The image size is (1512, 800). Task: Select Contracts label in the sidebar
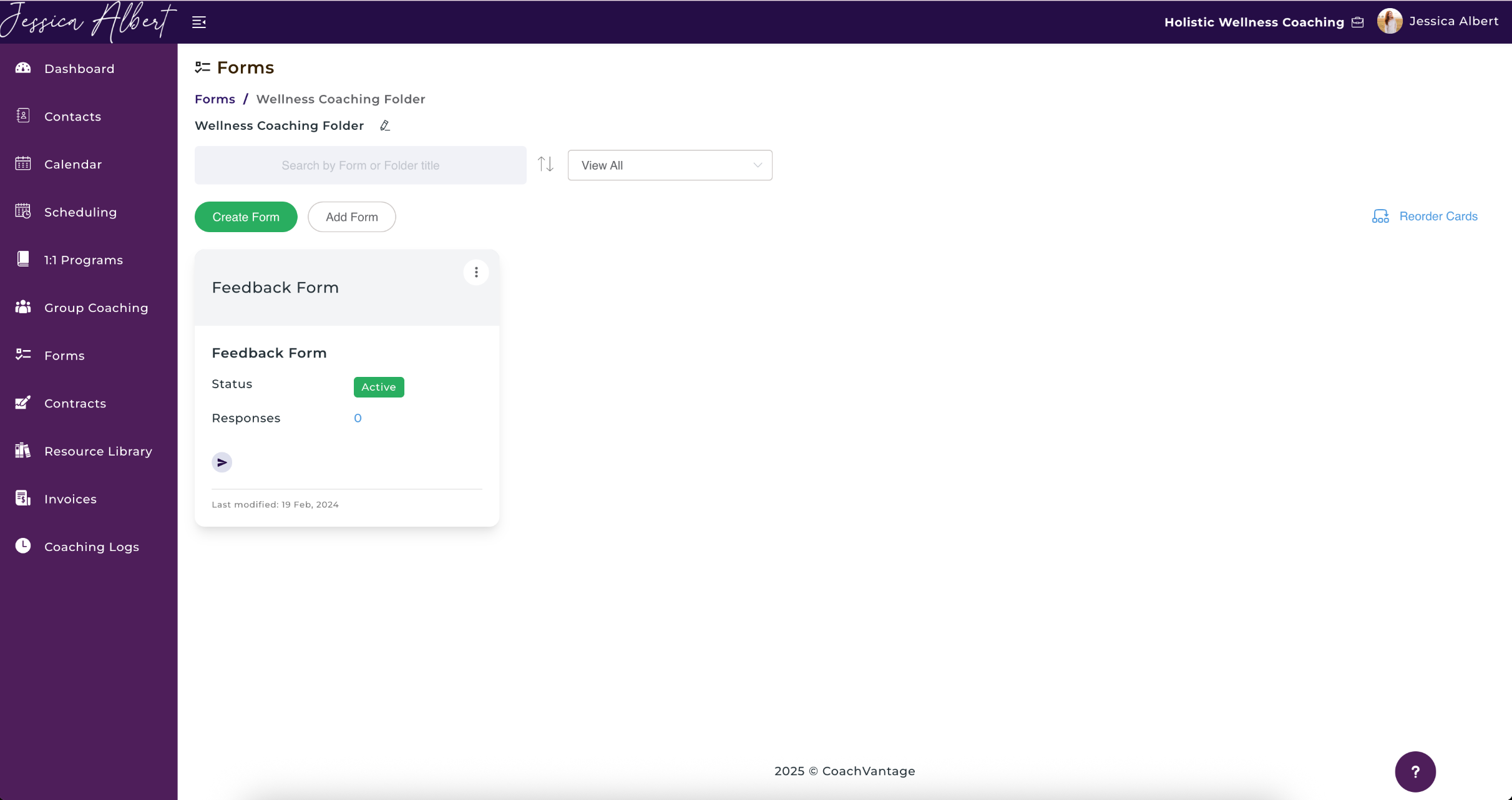pos(75,404)
